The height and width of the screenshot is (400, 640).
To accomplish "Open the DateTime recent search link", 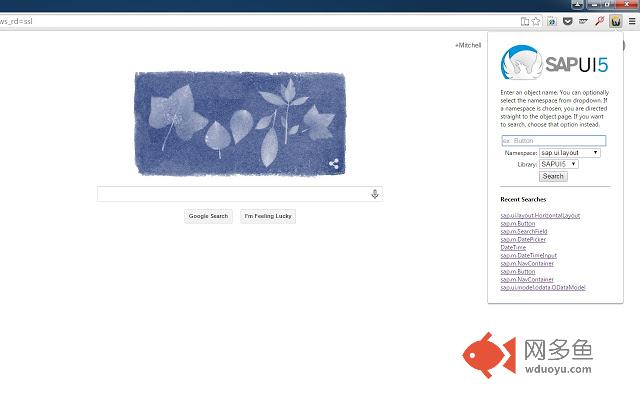I will click(x=513, y=247).
